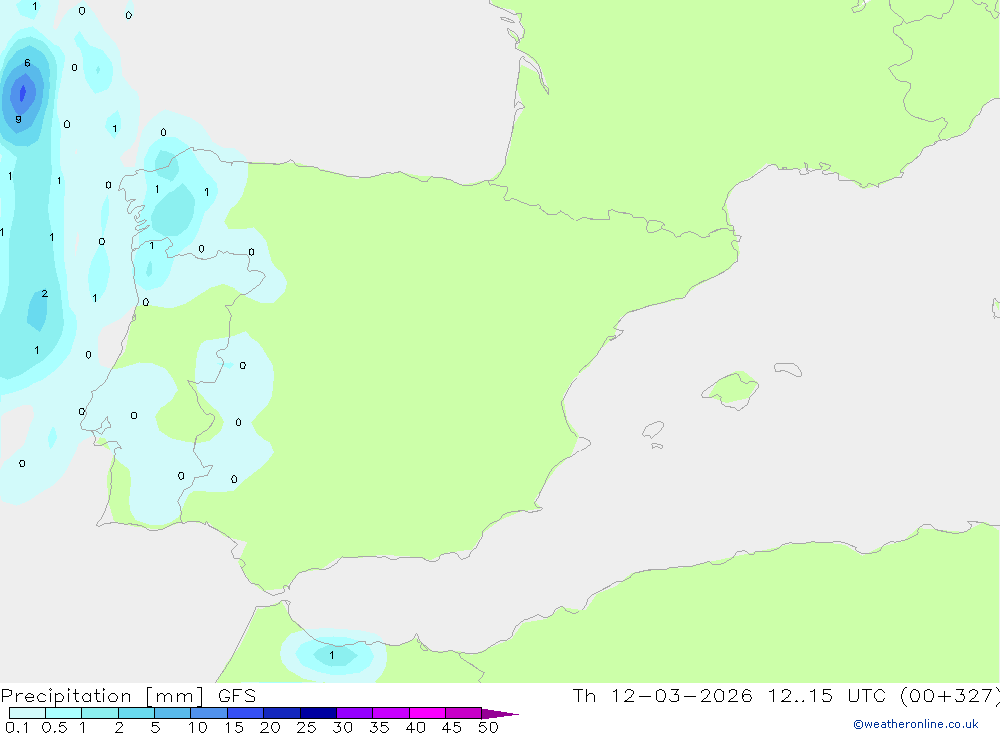This screenshot has height=733, width=1000.
Task: Click the '1' value over northern Morocco
Action: (332, 655)
